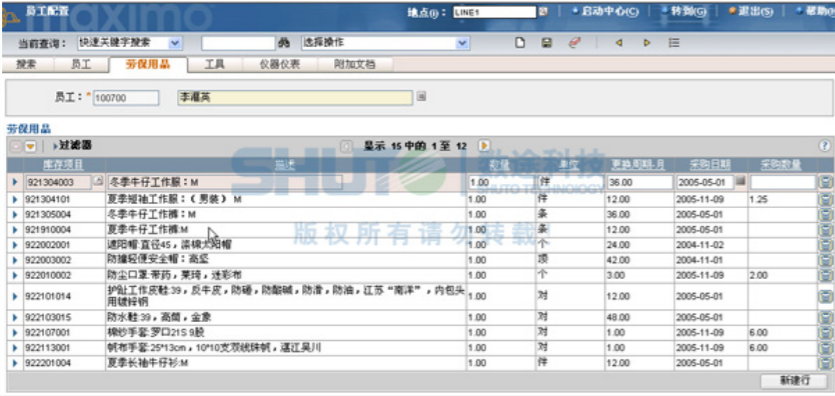Click the 员工 number field 100700

[x=126, y=98]
